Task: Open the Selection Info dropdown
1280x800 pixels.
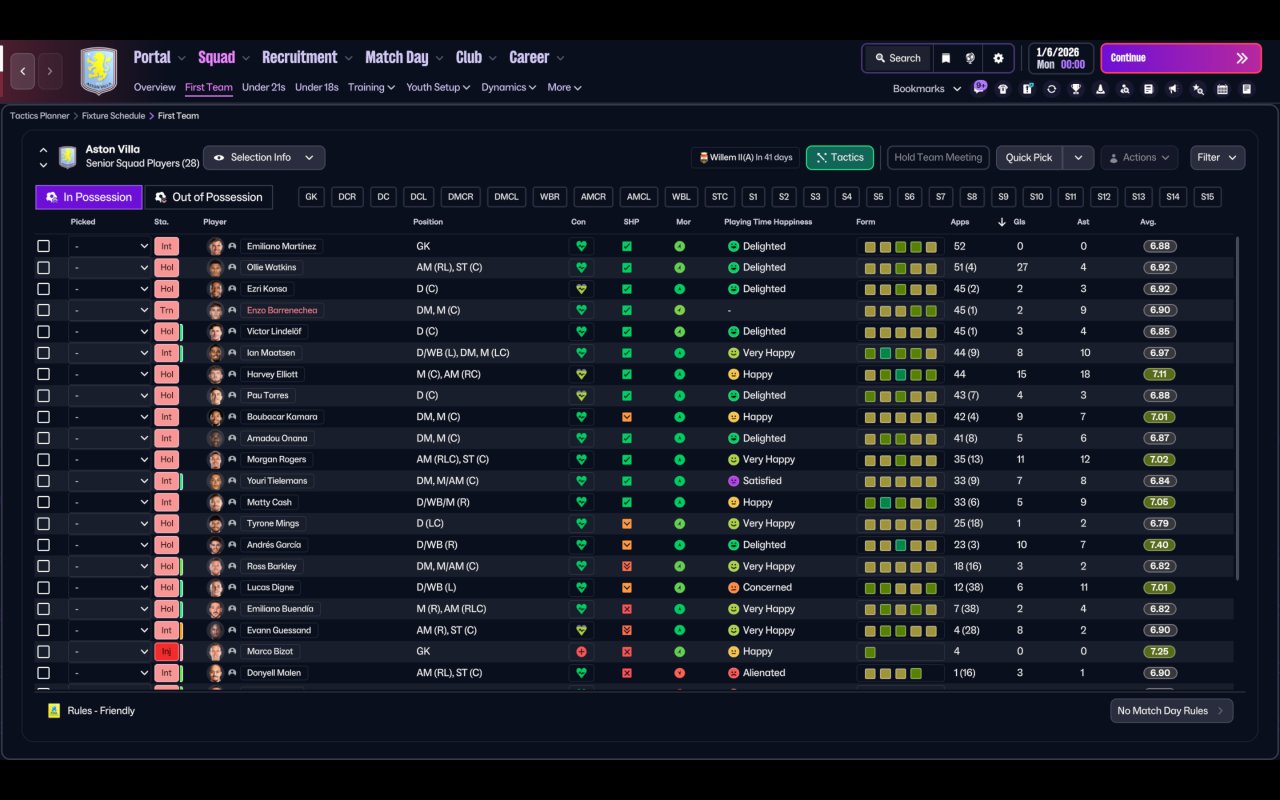Action: pyautogui.click(x=264, y=158)
